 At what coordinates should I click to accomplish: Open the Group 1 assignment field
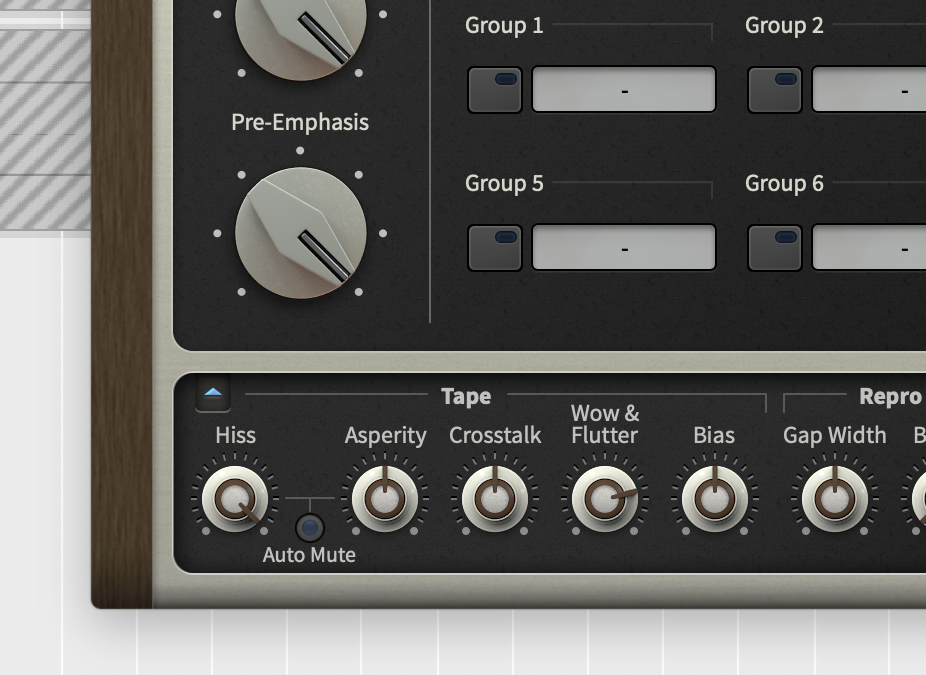pyautogui.click(x=624, y=90)
